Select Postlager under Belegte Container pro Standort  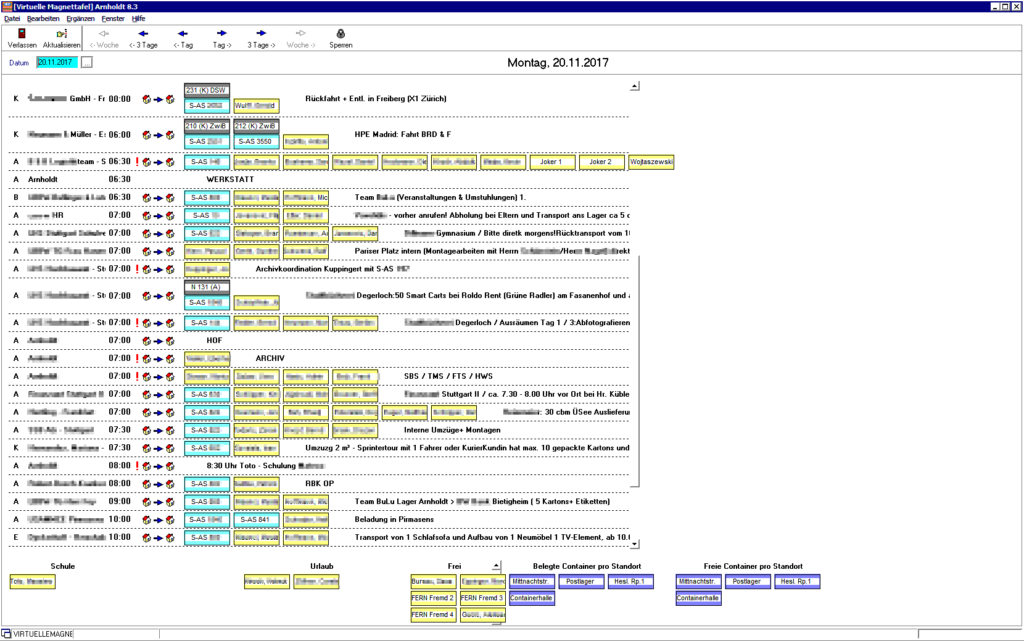click(x=581, y=582)
